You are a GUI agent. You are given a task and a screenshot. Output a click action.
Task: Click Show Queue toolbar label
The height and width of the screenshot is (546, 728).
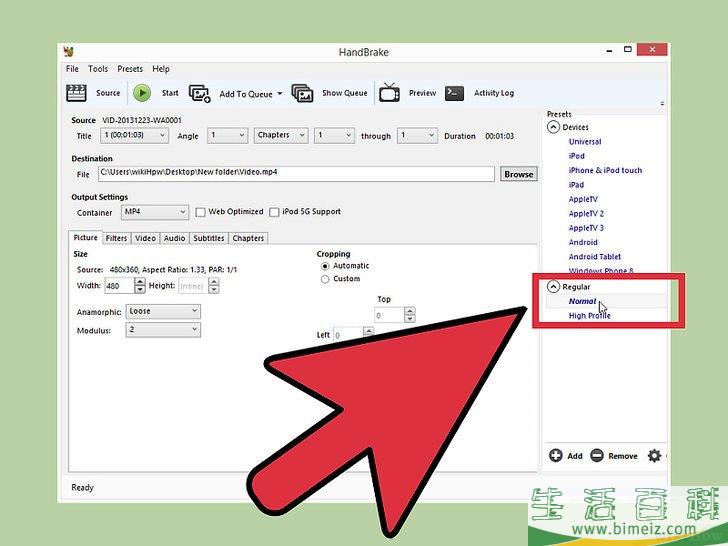pyautogui.click(x=344, y=93)
